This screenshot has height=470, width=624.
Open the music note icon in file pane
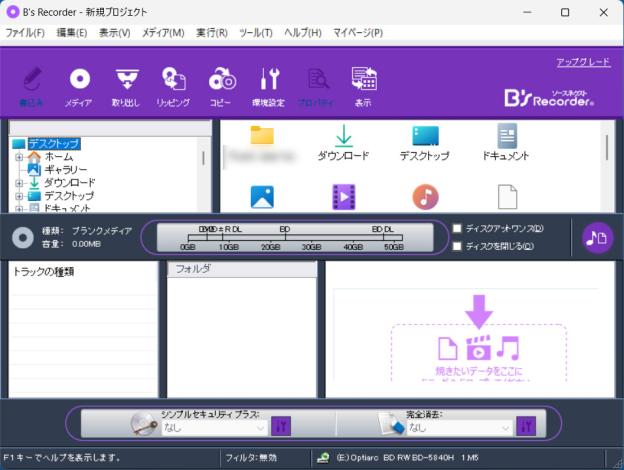pos(425,197)
